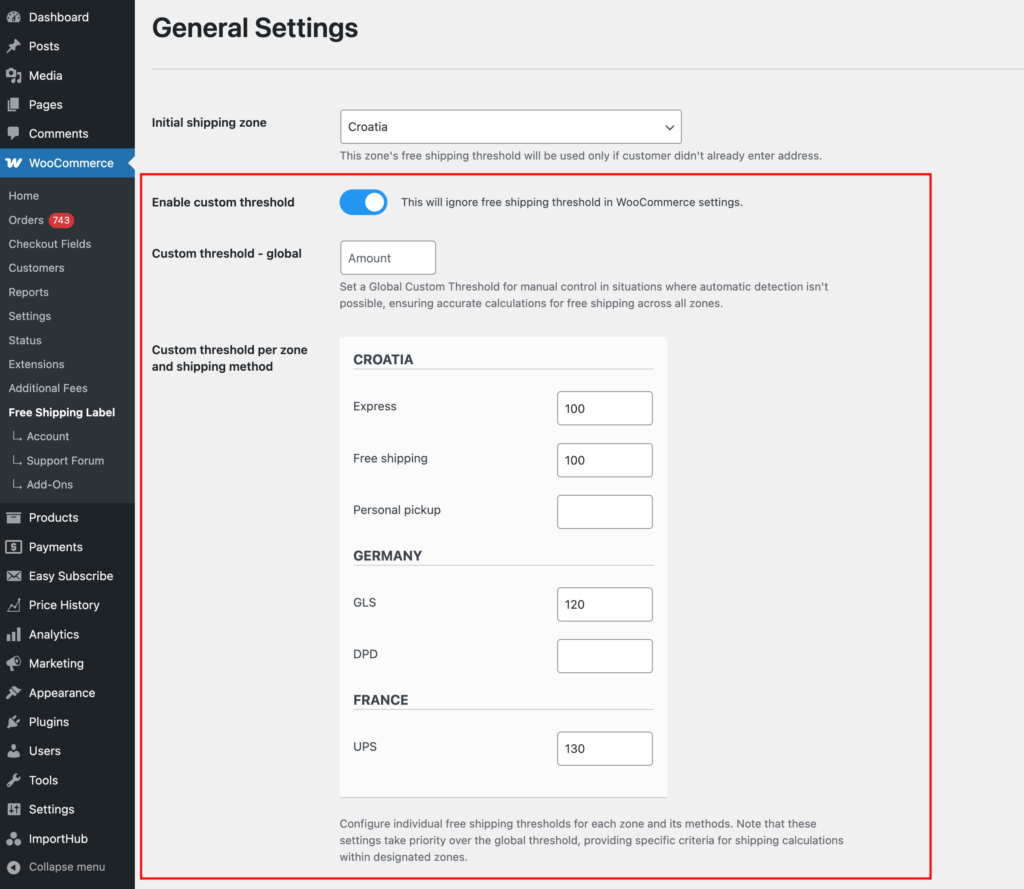Click the Analytics bar chart icon
Image resolution: width=1024 pixels, height=889 pixels.
tap(14, 635)
